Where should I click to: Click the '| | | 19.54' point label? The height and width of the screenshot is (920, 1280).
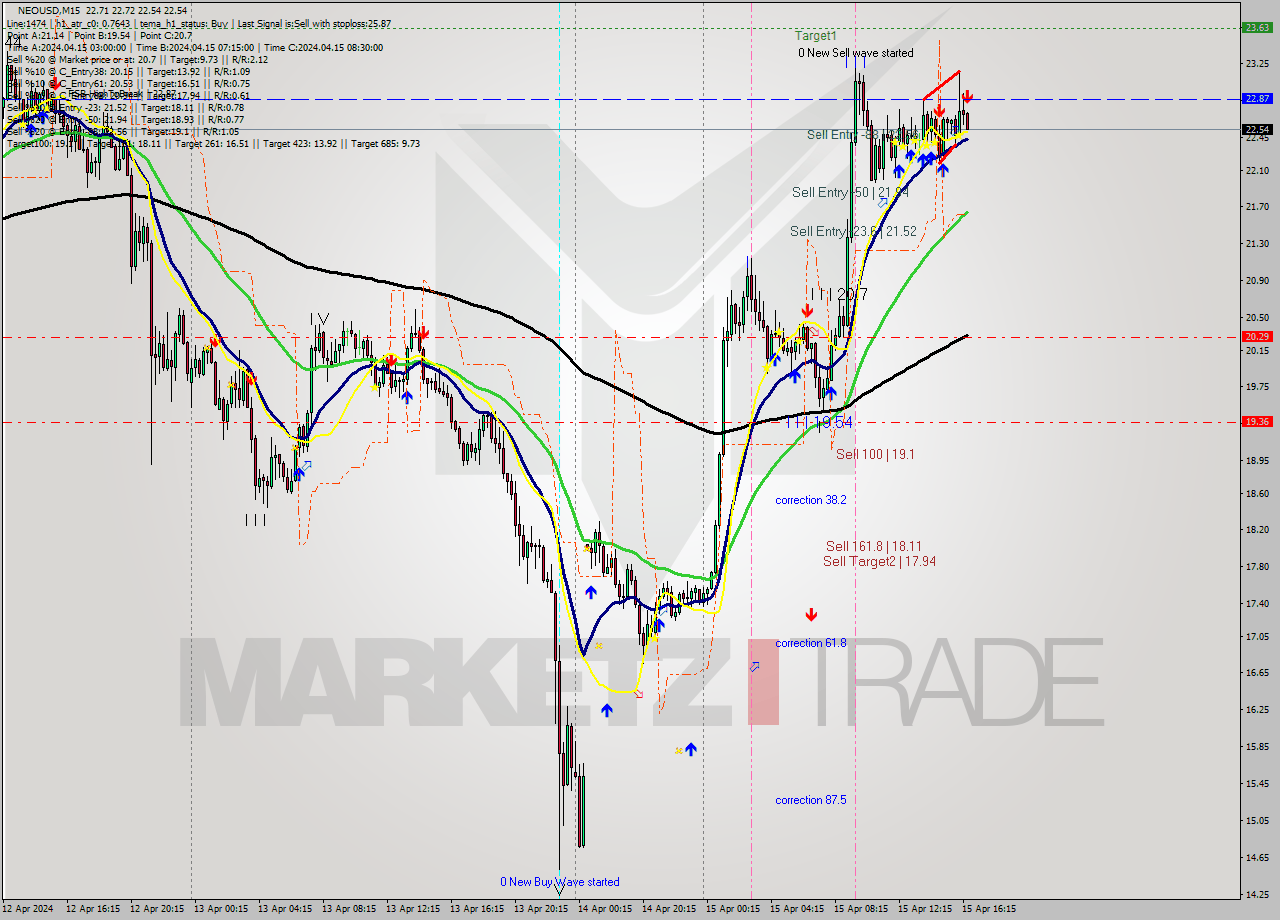[819, 423]
